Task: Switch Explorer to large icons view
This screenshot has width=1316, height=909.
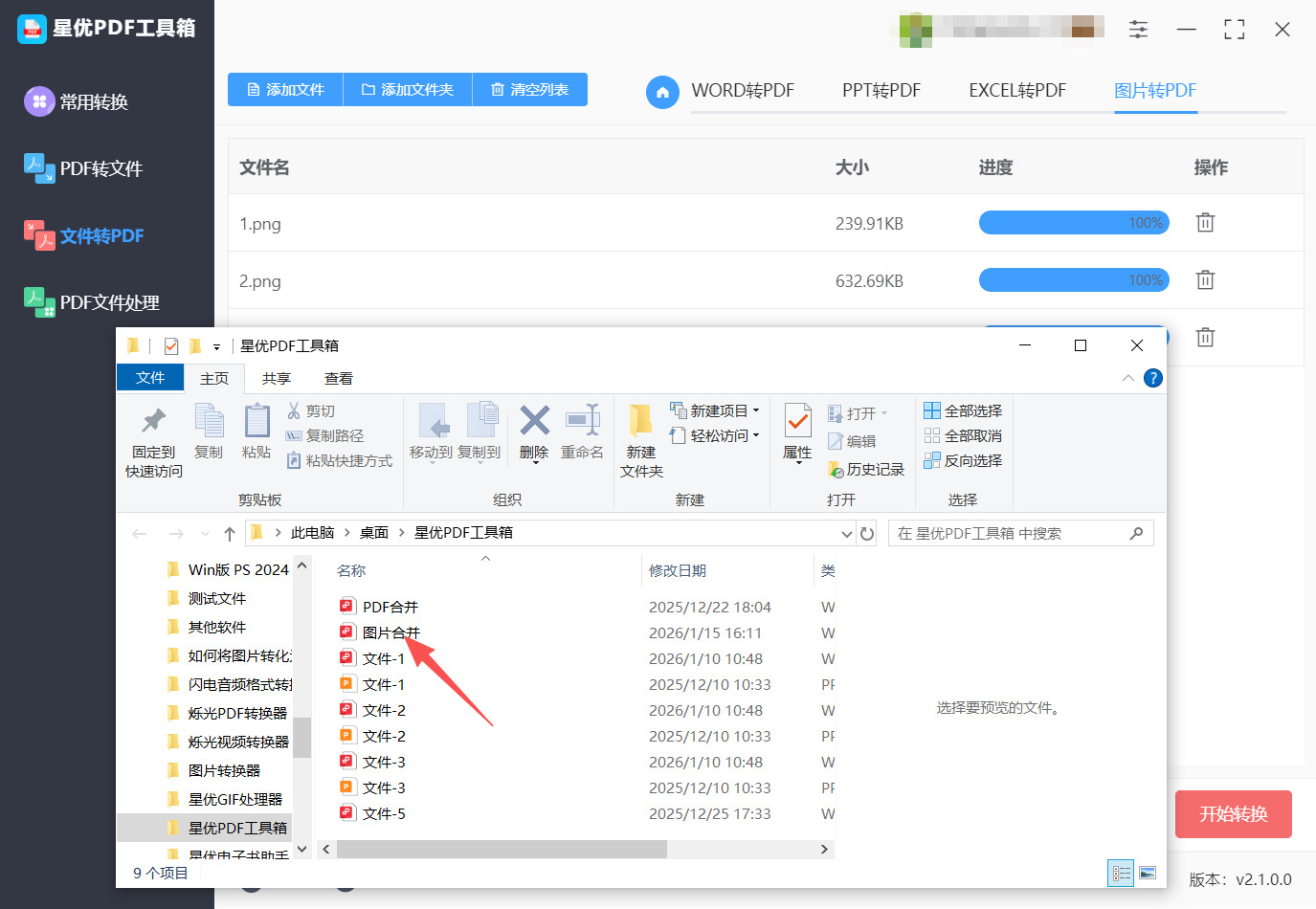Action: 1148,873
